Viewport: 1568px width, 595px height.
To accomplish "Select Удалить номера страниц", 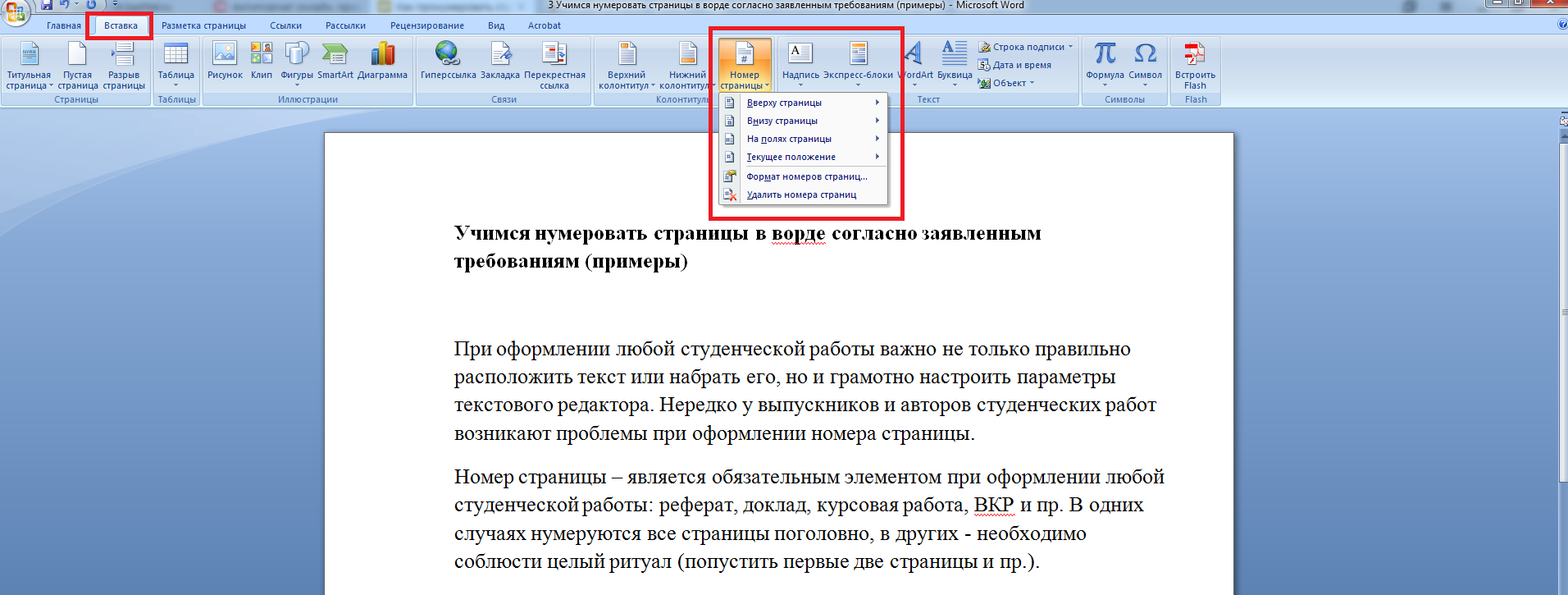I will [x=800, y=195].
